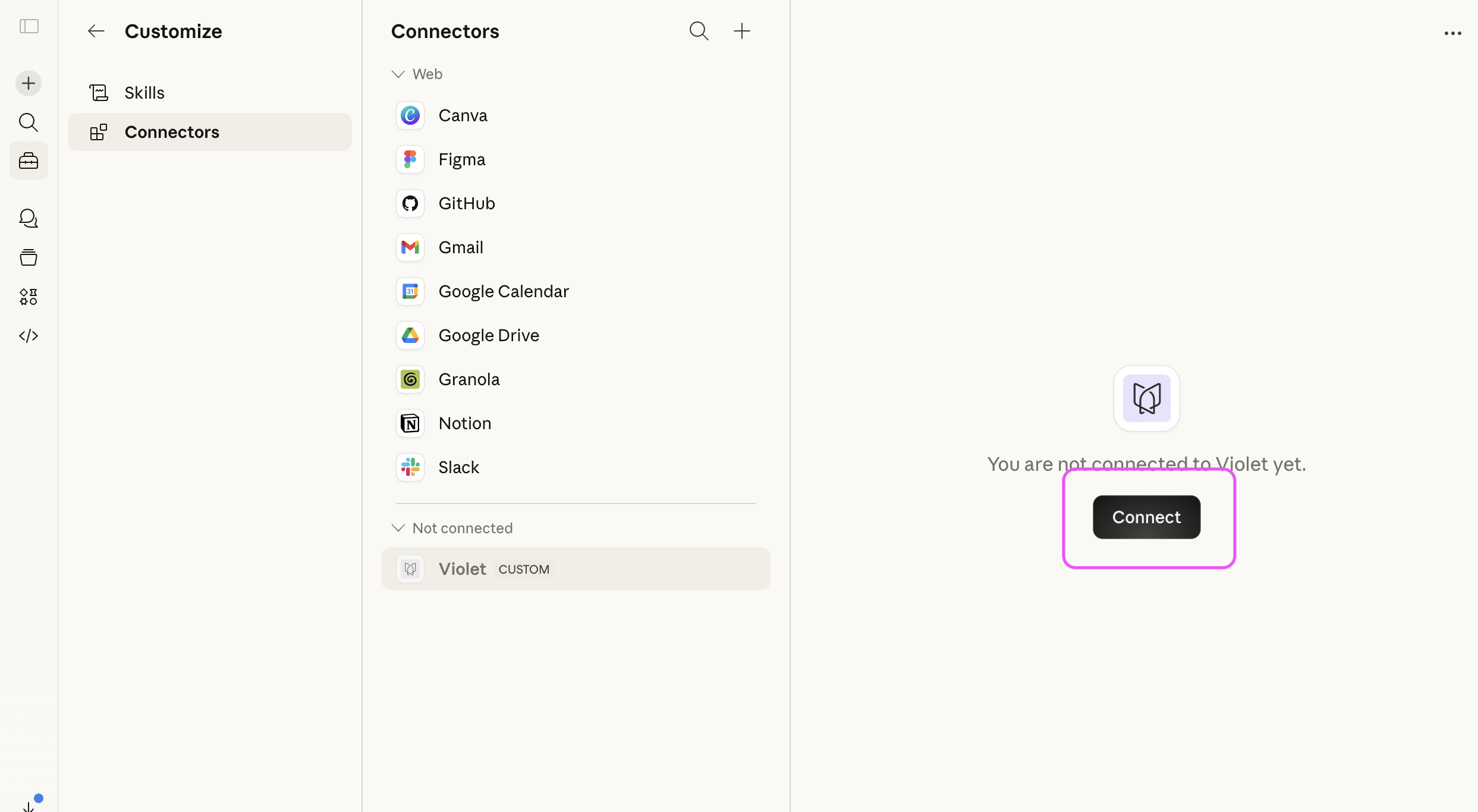Collapse the Web connectors section
The height and width of the screenshot is (812, 1478).
tap(398, 74)
